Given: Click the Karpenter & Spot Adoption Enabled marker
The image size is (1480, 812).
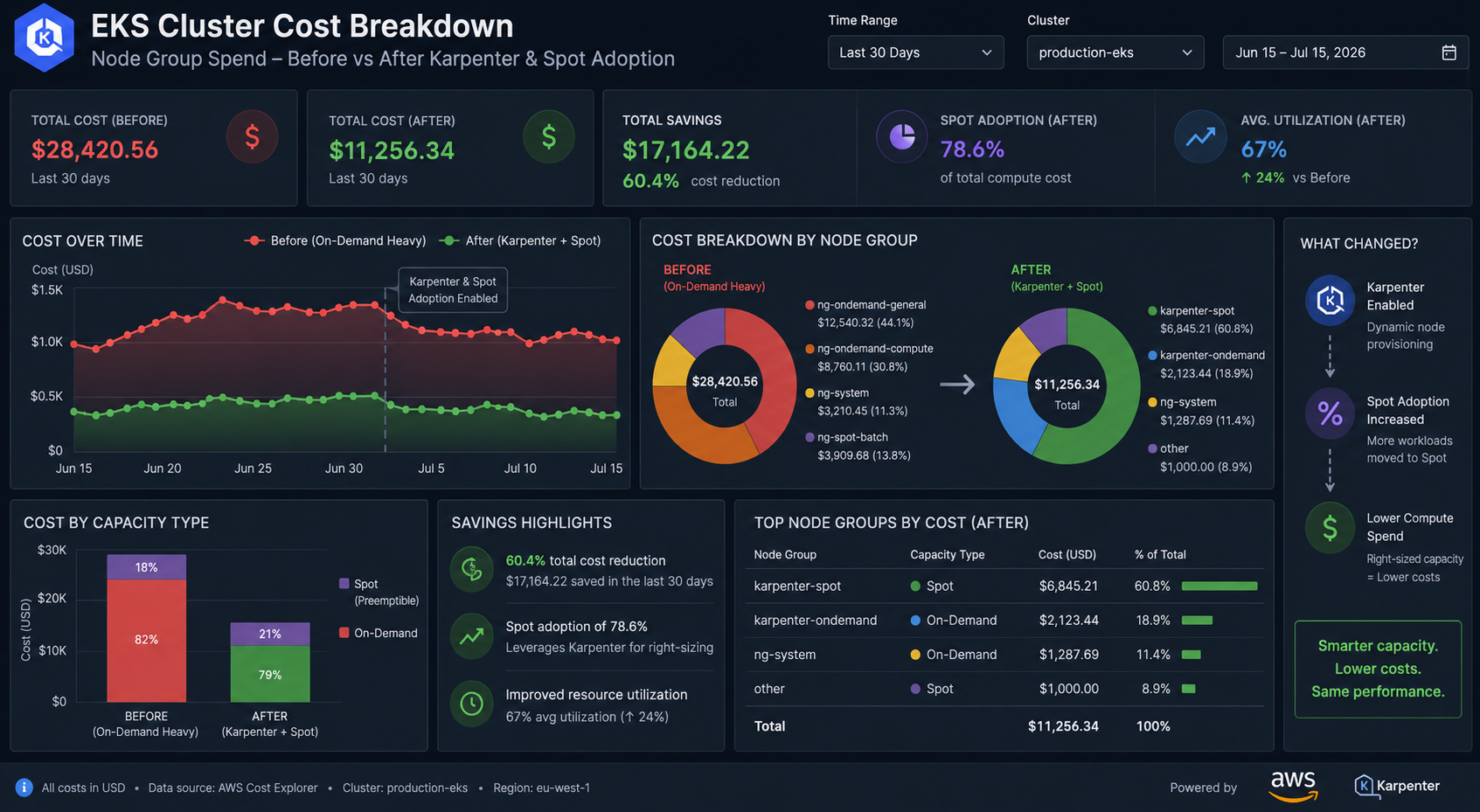Looking at the screenshot, I should (x=453, y=290).
